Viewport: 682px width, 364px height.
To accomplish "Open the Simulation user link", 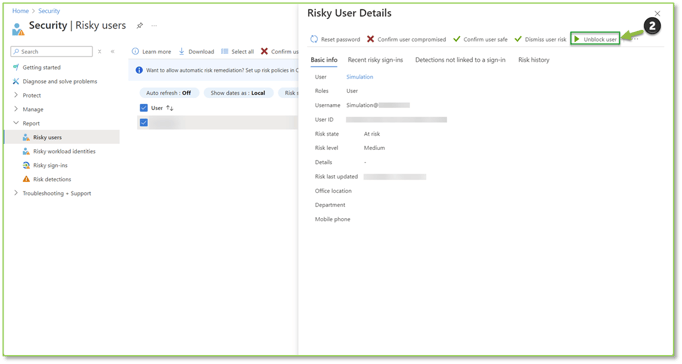I will click(360, 77).
